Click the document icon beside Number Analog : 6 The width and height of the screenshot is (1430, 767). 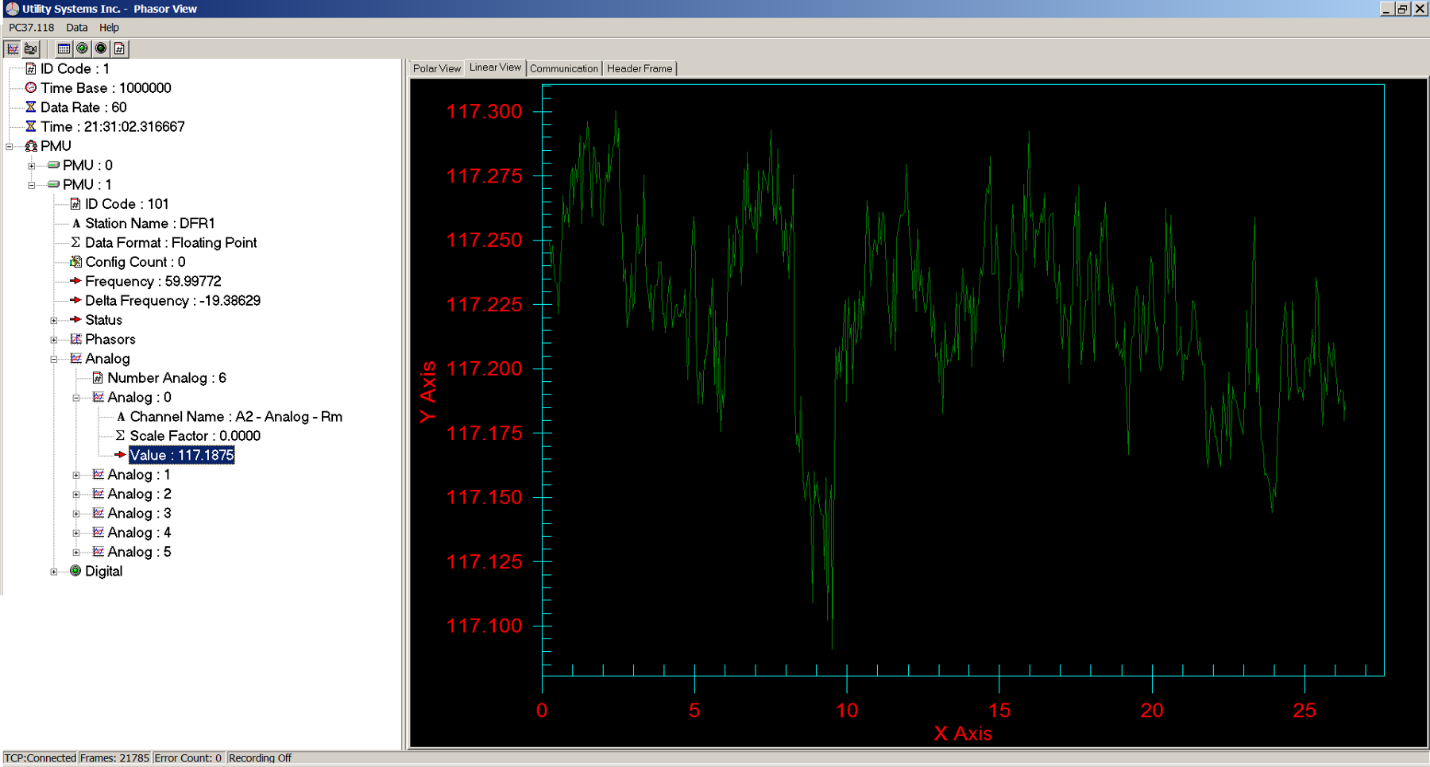(98, 378)
